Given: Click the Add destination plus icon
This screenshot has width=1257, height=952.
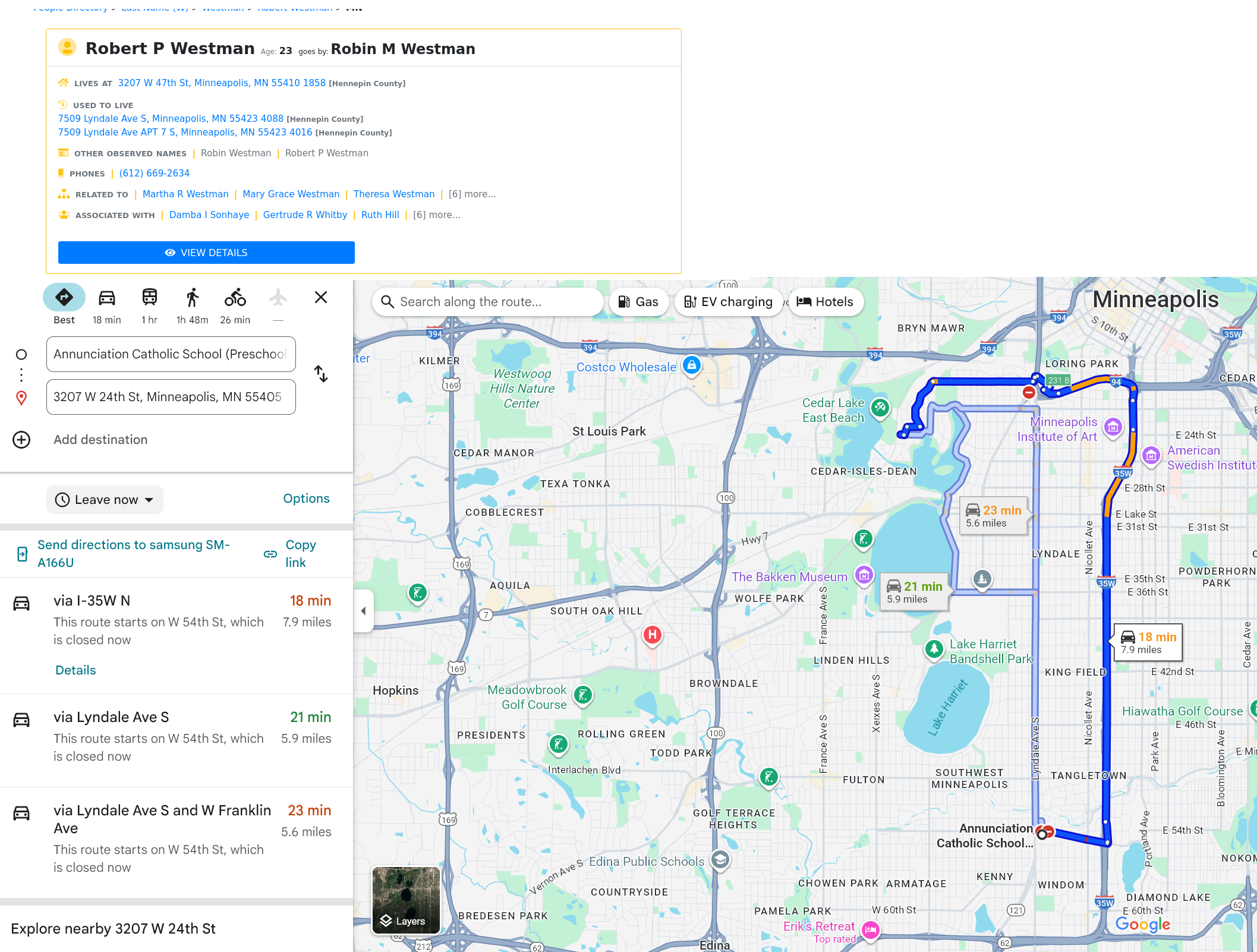Looking at the screenshot, I should (21, 440).
